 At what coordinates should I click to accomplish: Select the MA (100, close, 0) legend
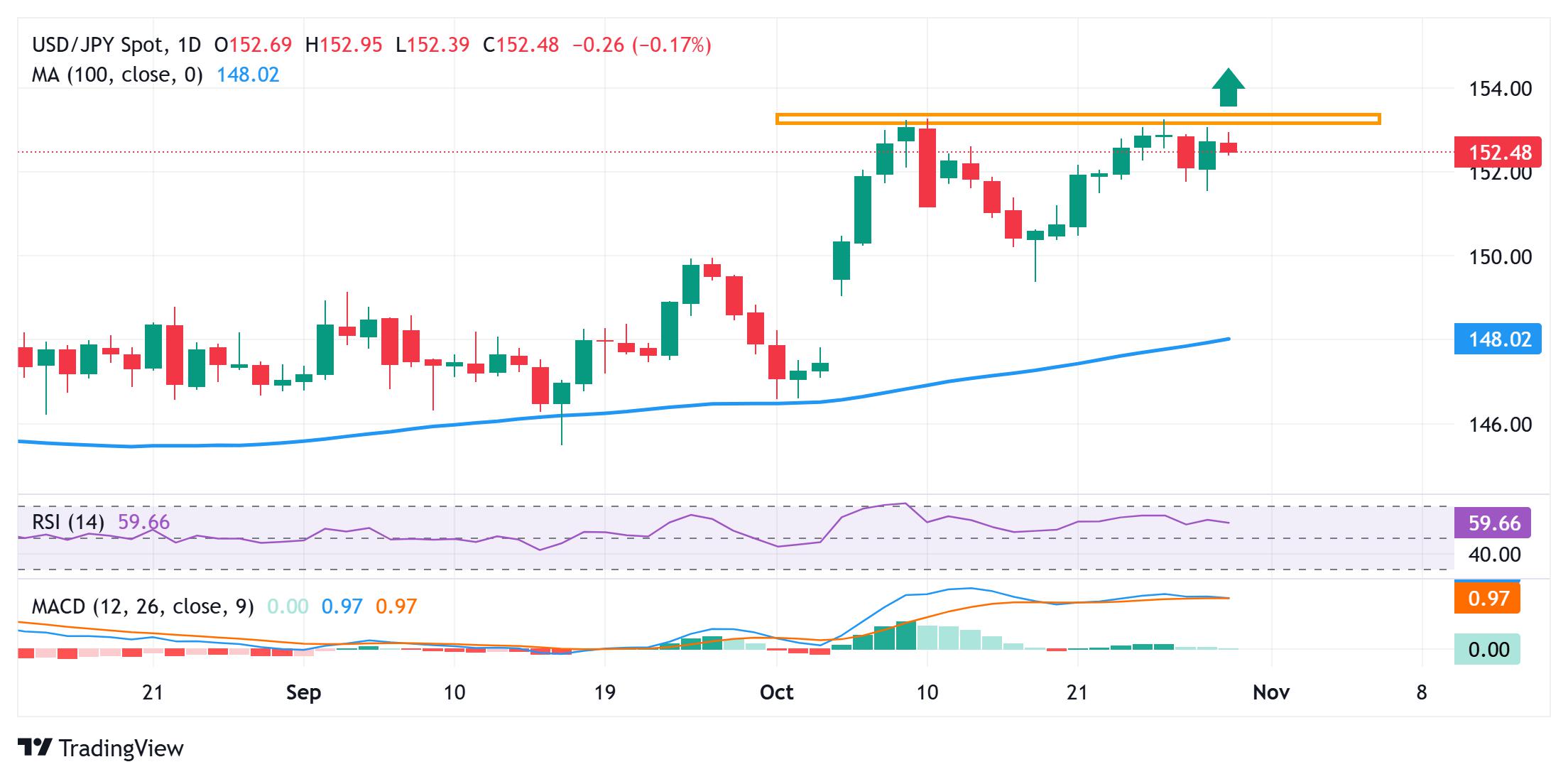click(117, 75)
